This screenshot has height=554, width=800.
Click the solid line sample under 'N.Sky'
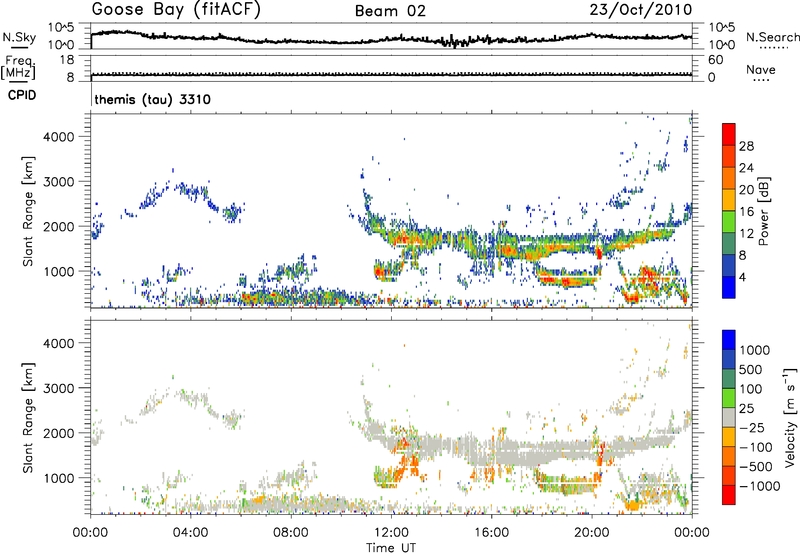click(19, 47)
